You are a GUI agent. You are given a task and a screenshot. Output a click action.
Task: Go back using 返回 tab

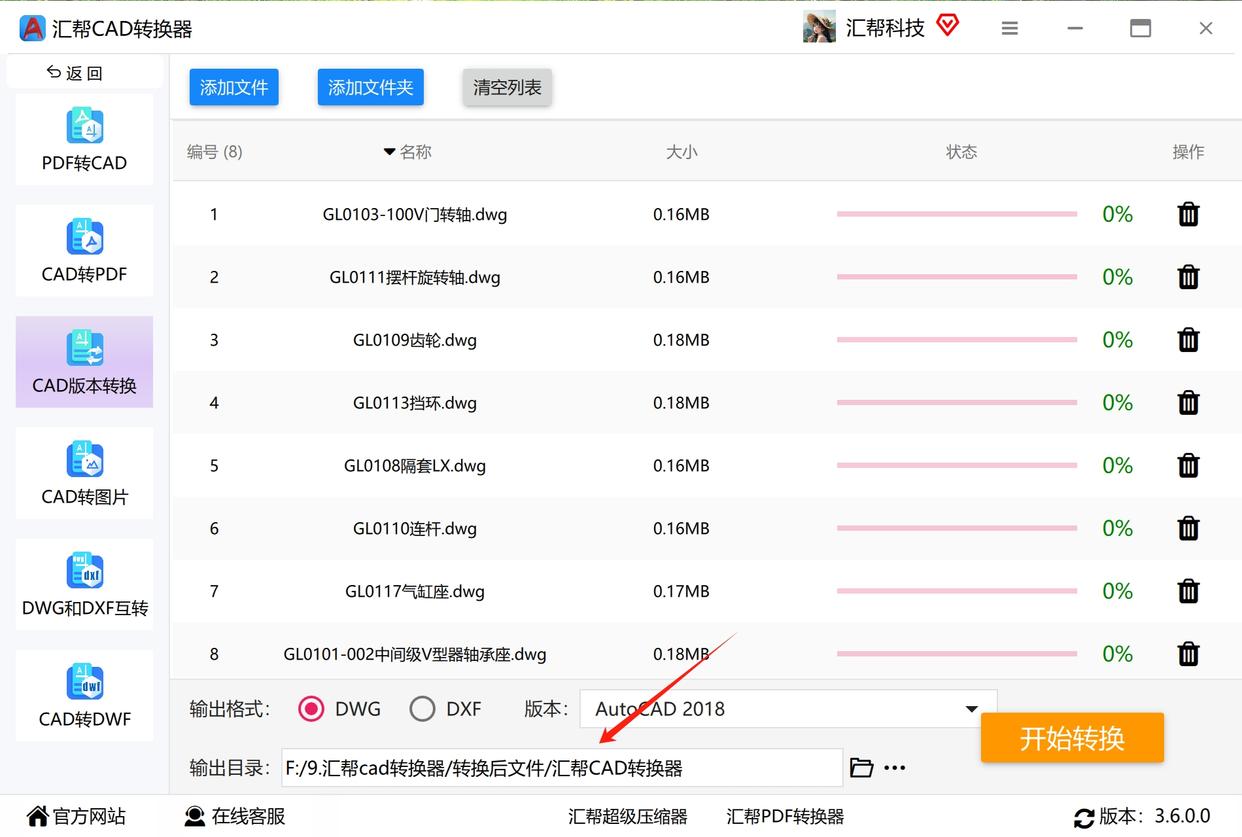point(75,72)
